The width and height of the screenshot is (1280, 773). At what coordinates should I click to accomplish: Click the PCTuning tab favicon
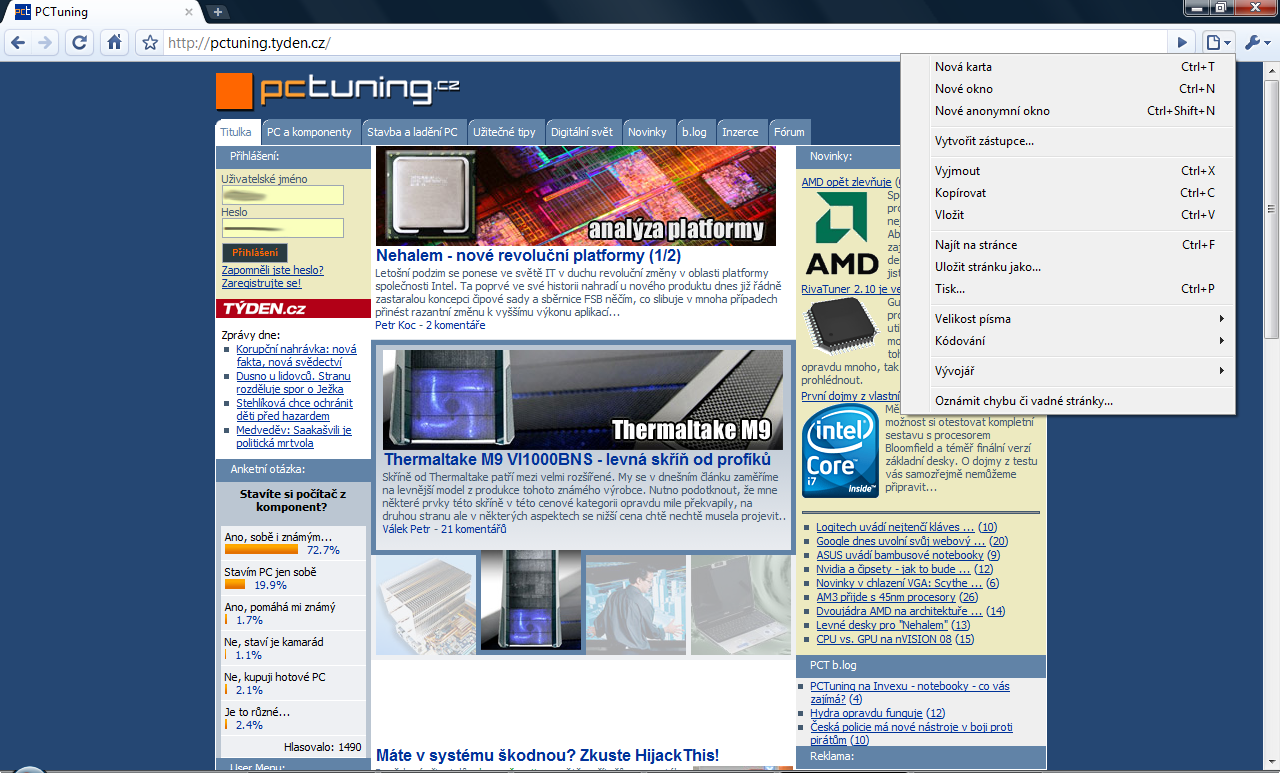tap(23, 12)
